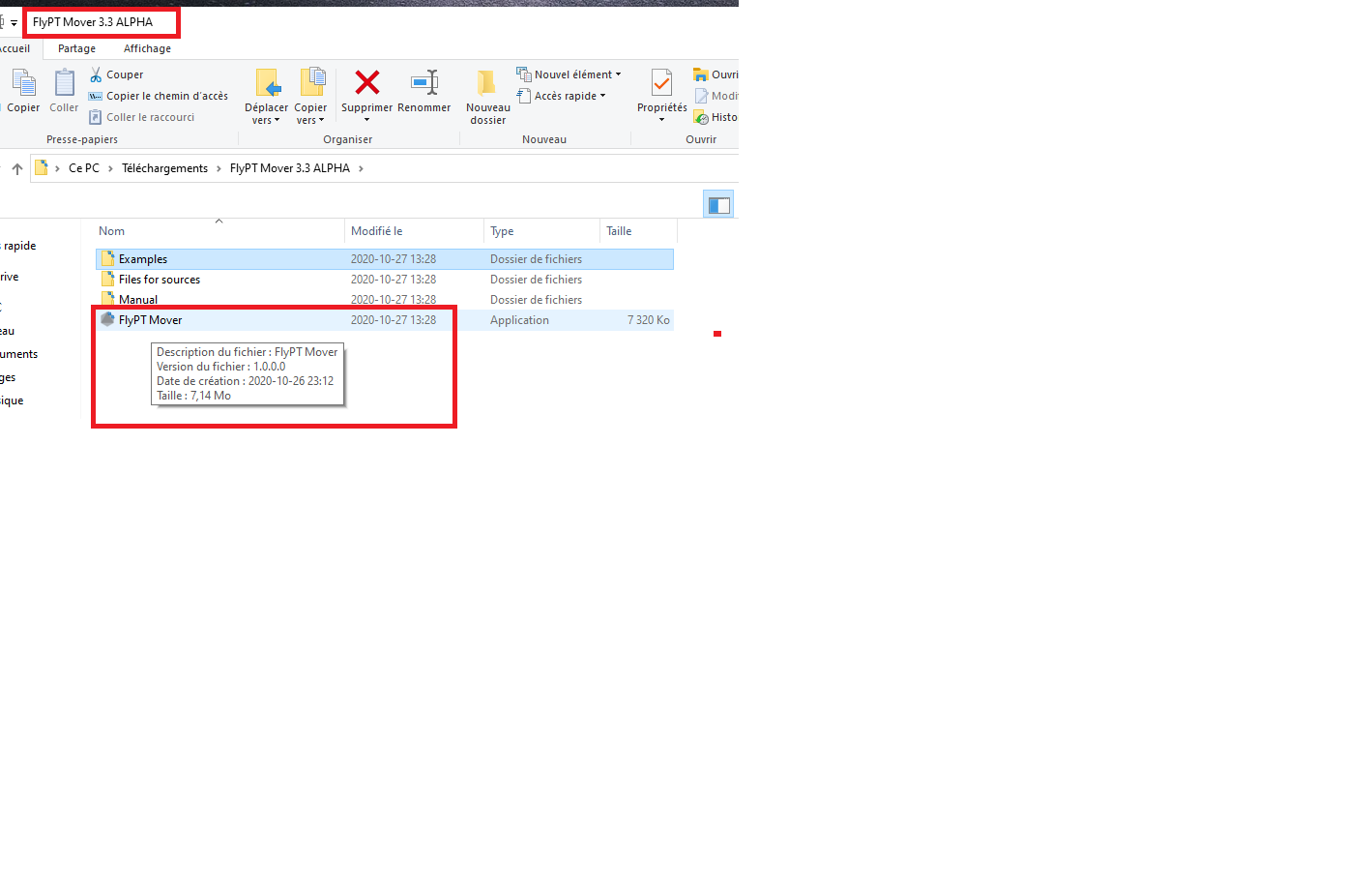
Task: Expand the Supprimer dropdown arrow
Action: (367, 120)
